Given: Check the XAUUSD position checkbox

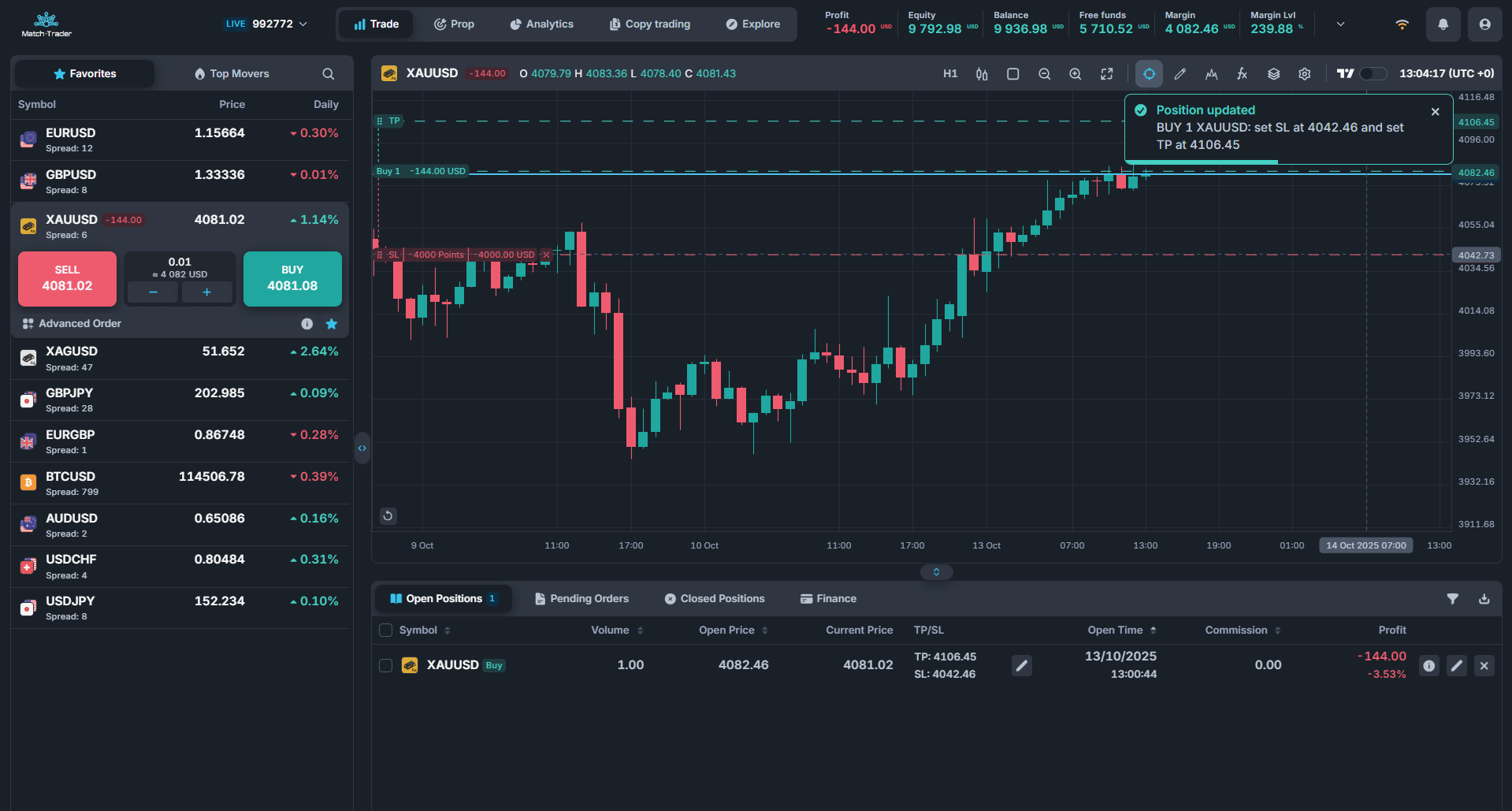Looking at the screenshot, I should pos(385,665).
